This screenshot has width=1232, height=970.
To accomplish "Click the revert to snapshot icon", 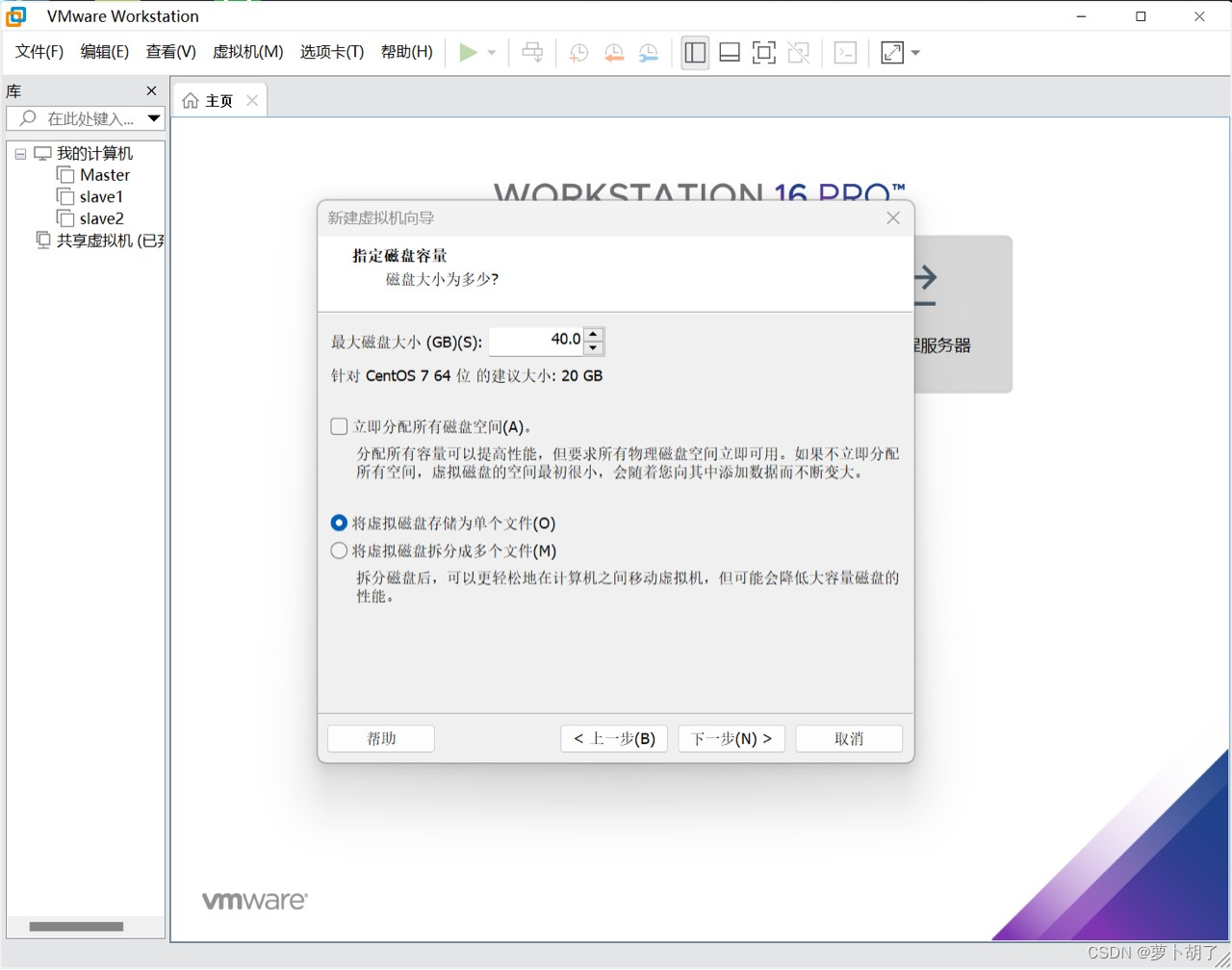I will point(614,53).
